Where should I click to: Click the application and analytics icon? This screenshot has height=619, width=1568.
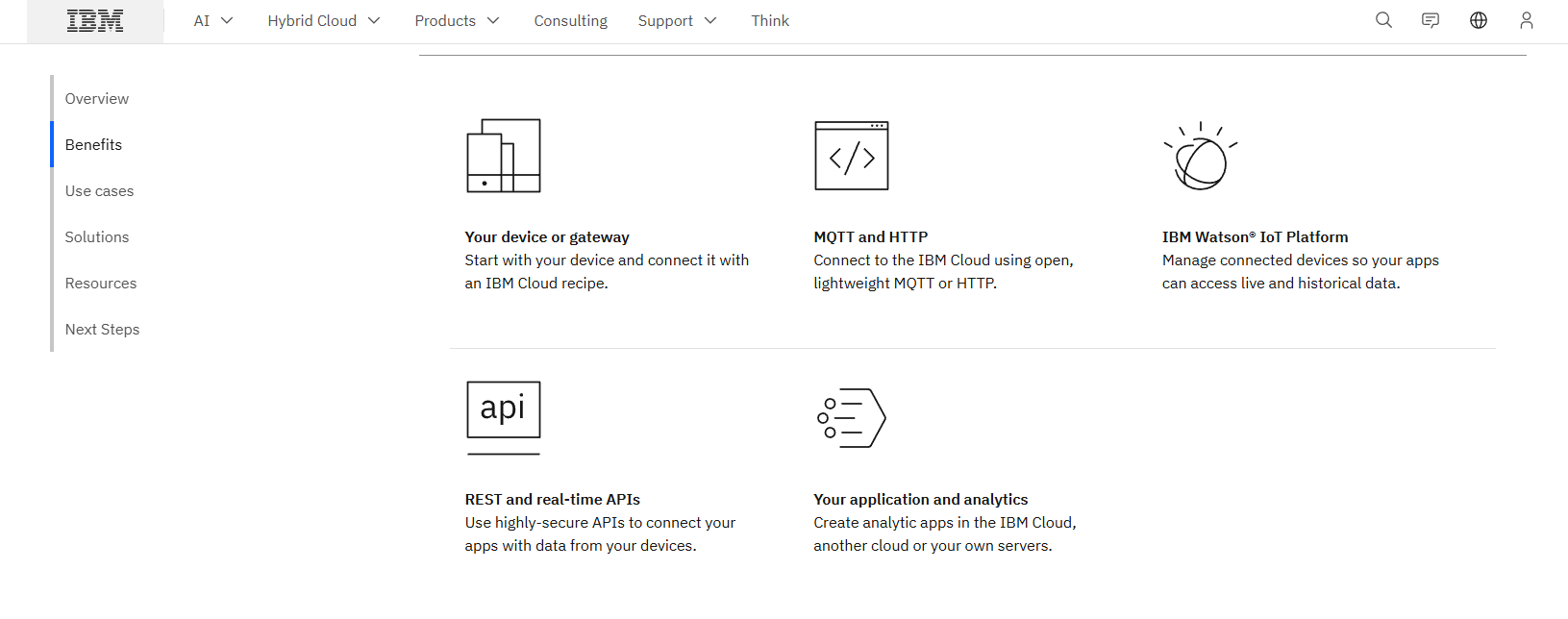click(x=852, y=418)
